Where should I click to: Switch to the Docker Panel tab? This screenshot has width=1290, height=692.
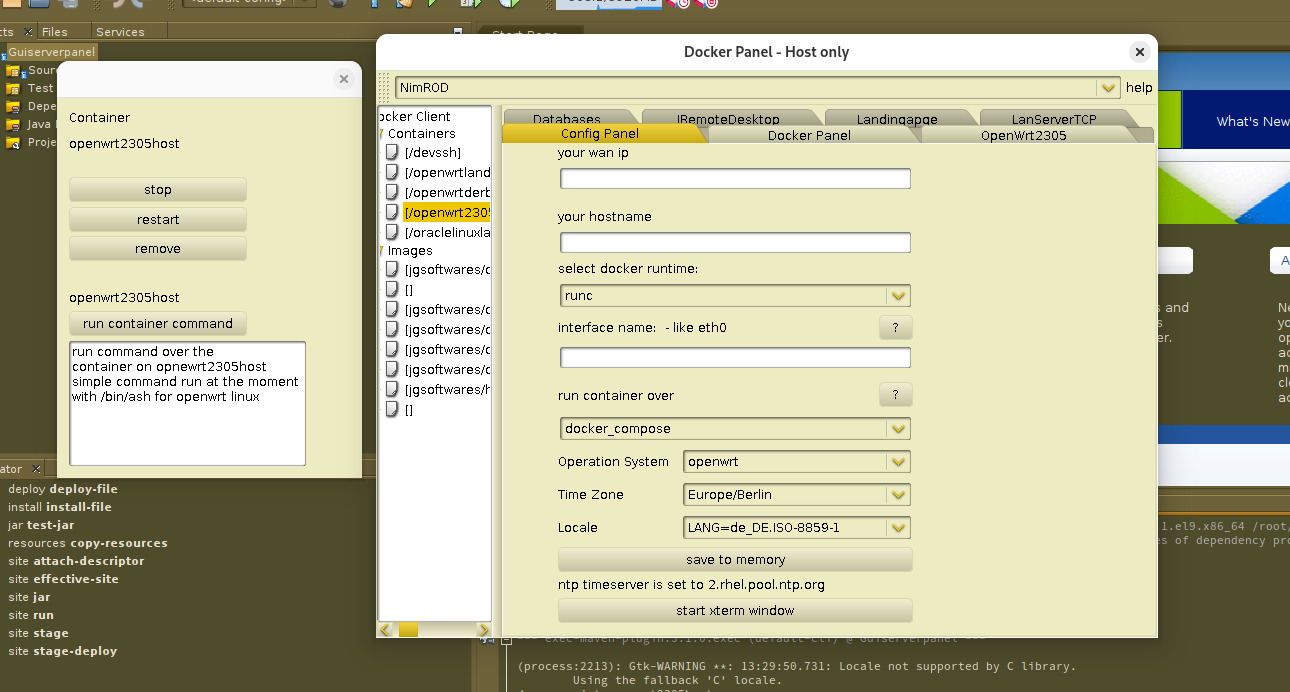click(x=808, y=135)
